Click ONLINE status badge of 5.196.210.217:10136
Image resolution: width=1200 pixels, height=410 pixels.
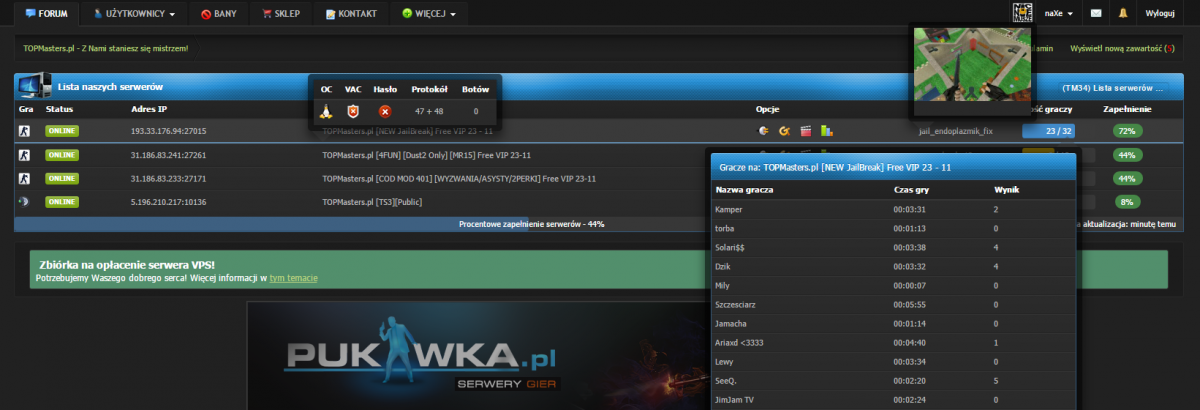62,201
